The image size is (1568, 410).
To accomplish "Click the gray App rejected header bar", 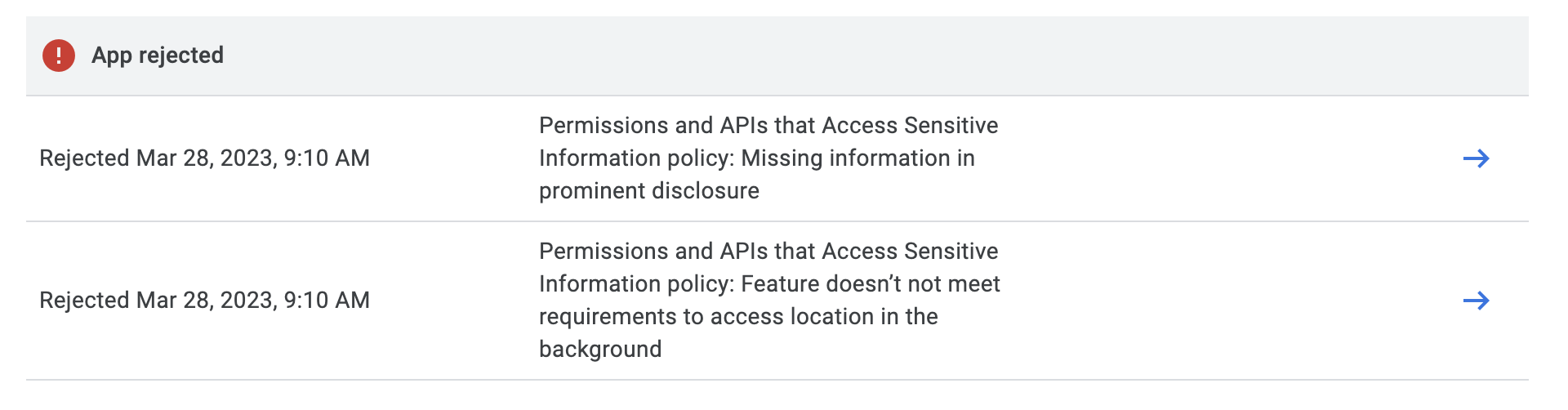I will tap(817, 56).
